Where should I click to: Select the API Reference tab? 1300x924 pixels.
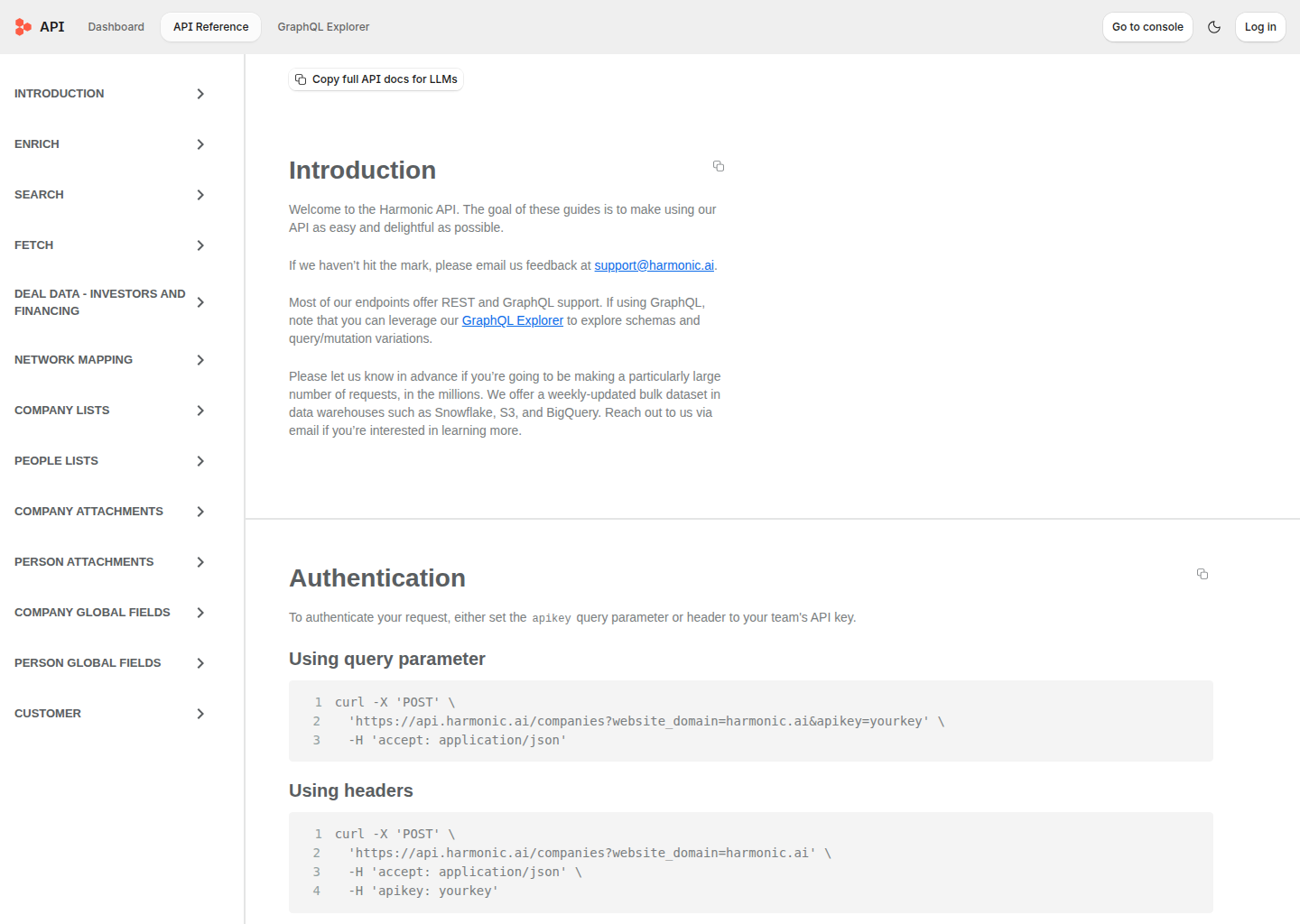point(210,27)
